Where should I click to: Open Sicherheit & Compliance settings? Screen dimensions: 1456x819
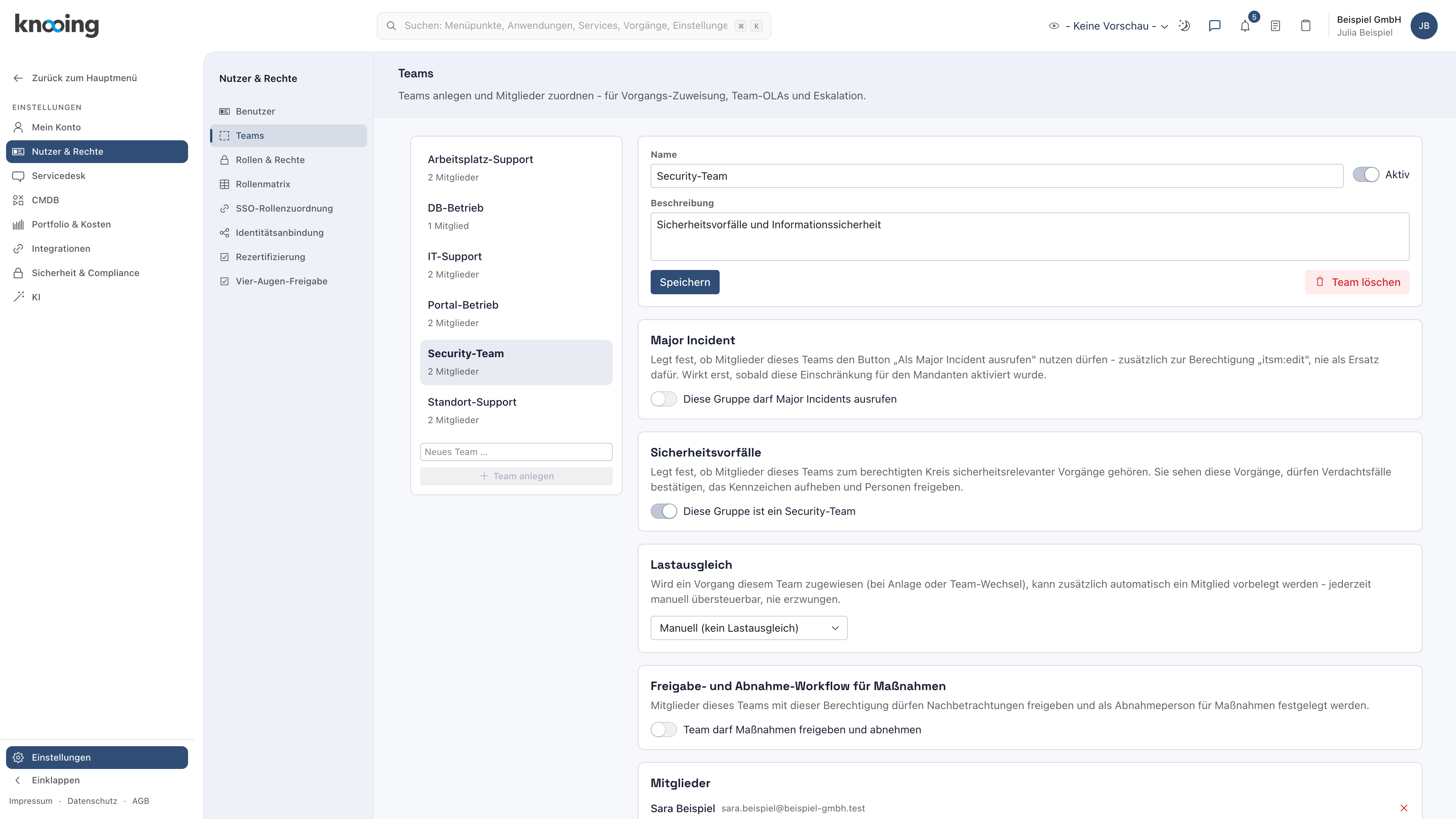pos(97,273)
